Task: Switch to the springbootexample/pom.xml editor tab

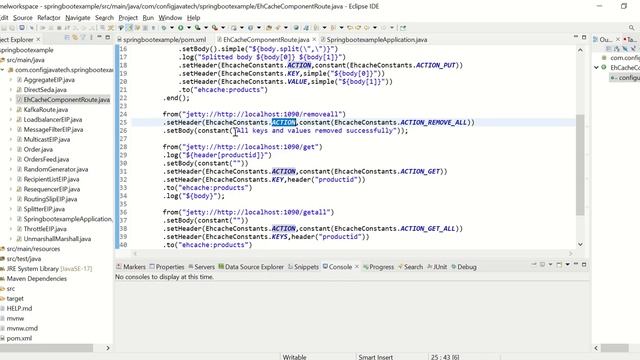Action: click(162, 40)
